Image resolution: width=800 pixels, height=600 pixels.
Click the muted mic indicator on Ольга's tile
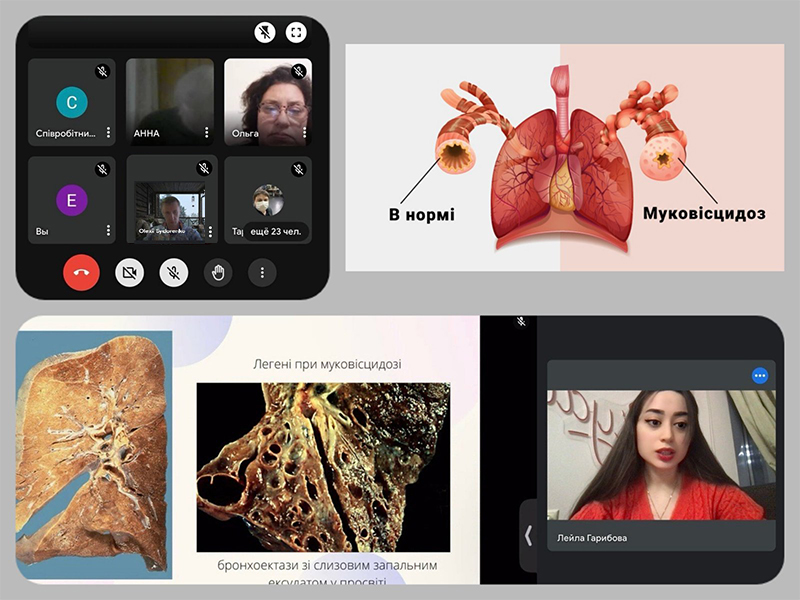[298, 72]
